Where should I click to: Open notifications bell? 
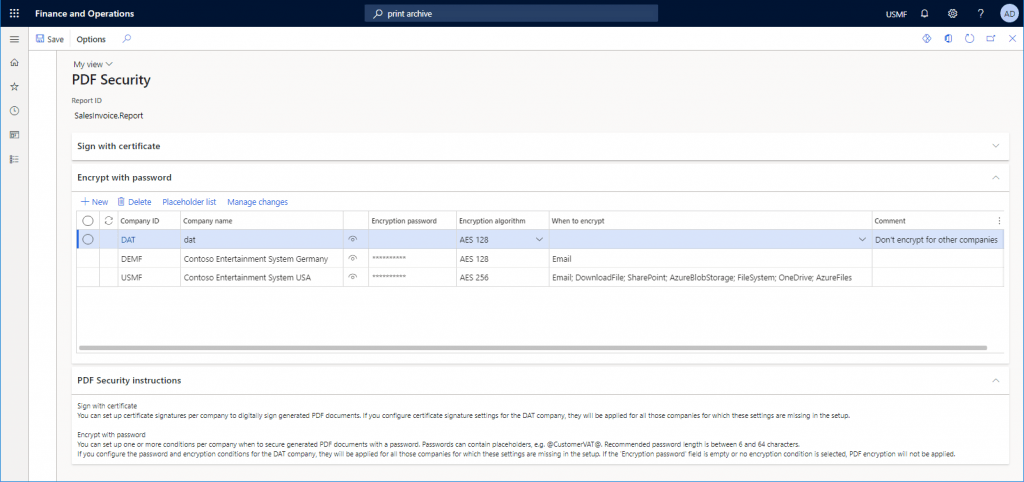pos(924,13)
